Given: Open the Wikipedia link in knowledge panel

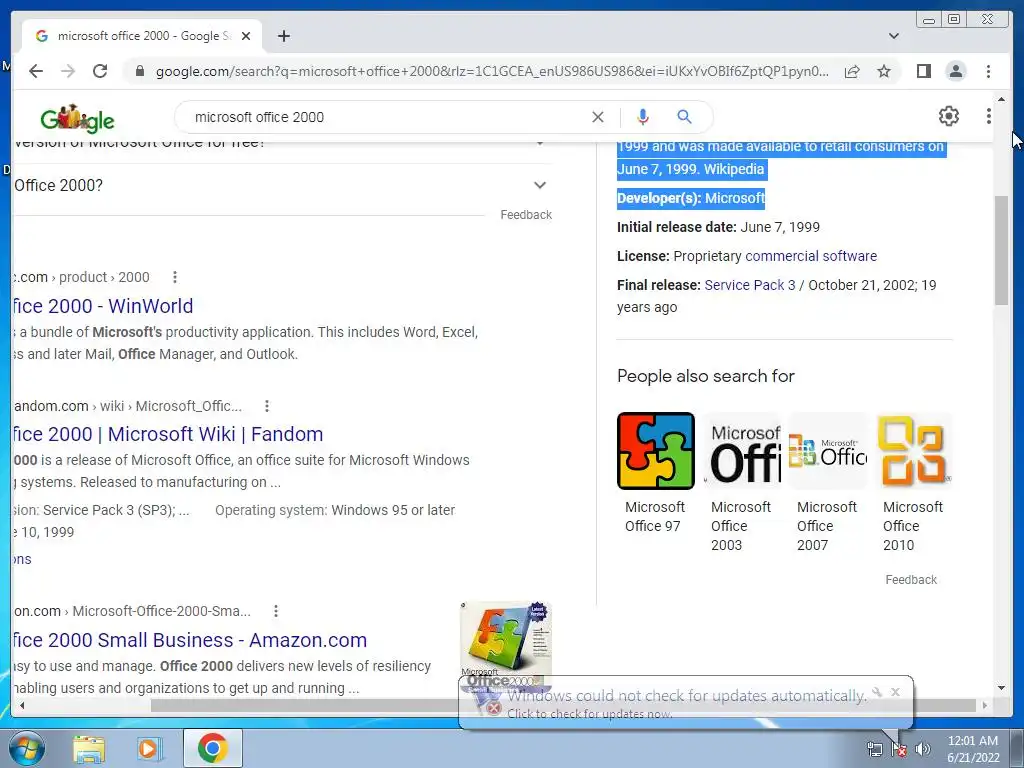Looking at the screenshot, I should pos(733,169).
